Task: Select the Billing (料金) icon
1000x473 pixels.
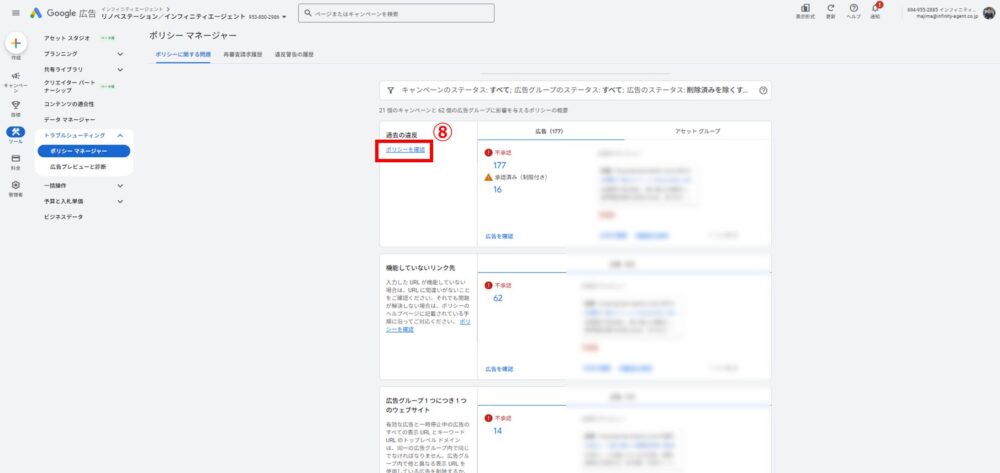Action: pos(15,159)
